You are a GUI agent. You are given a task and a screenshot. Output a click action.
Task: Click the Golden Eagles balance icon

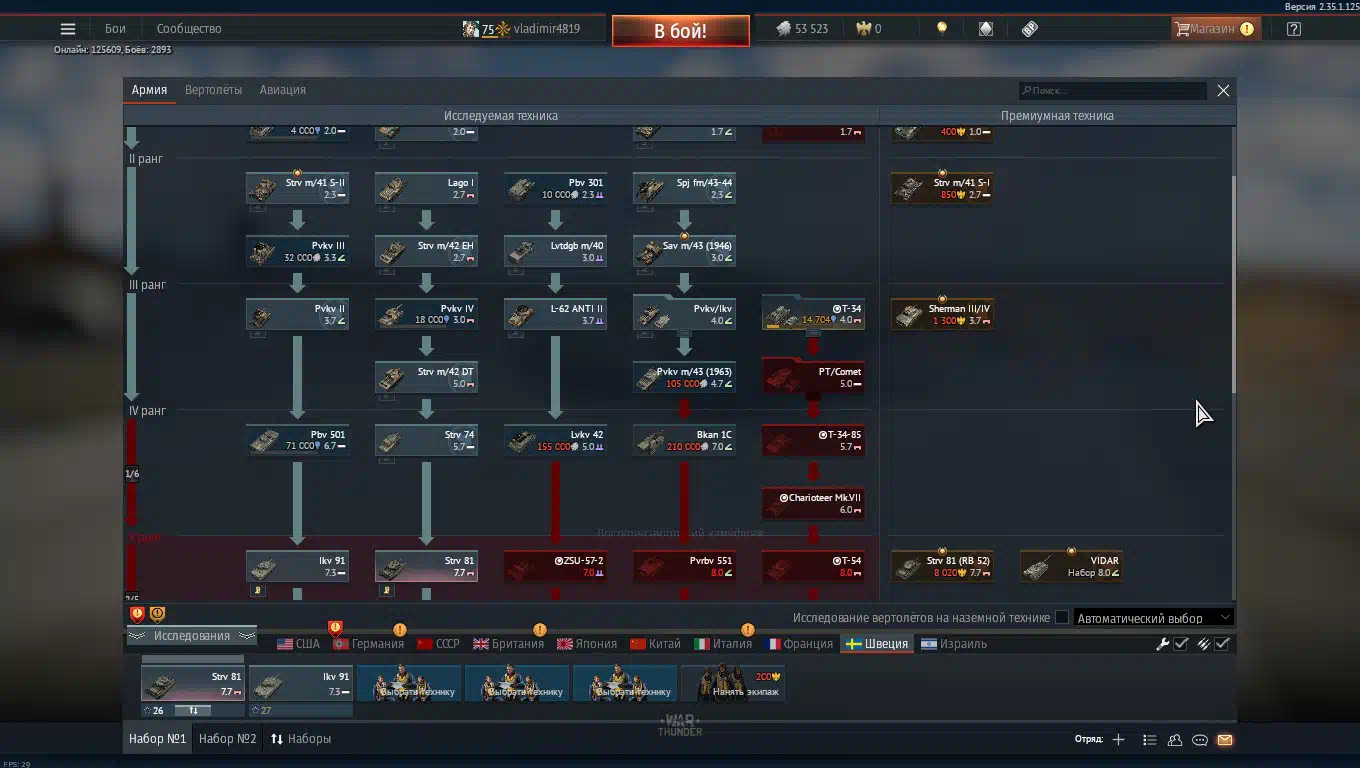coord(864,29)
